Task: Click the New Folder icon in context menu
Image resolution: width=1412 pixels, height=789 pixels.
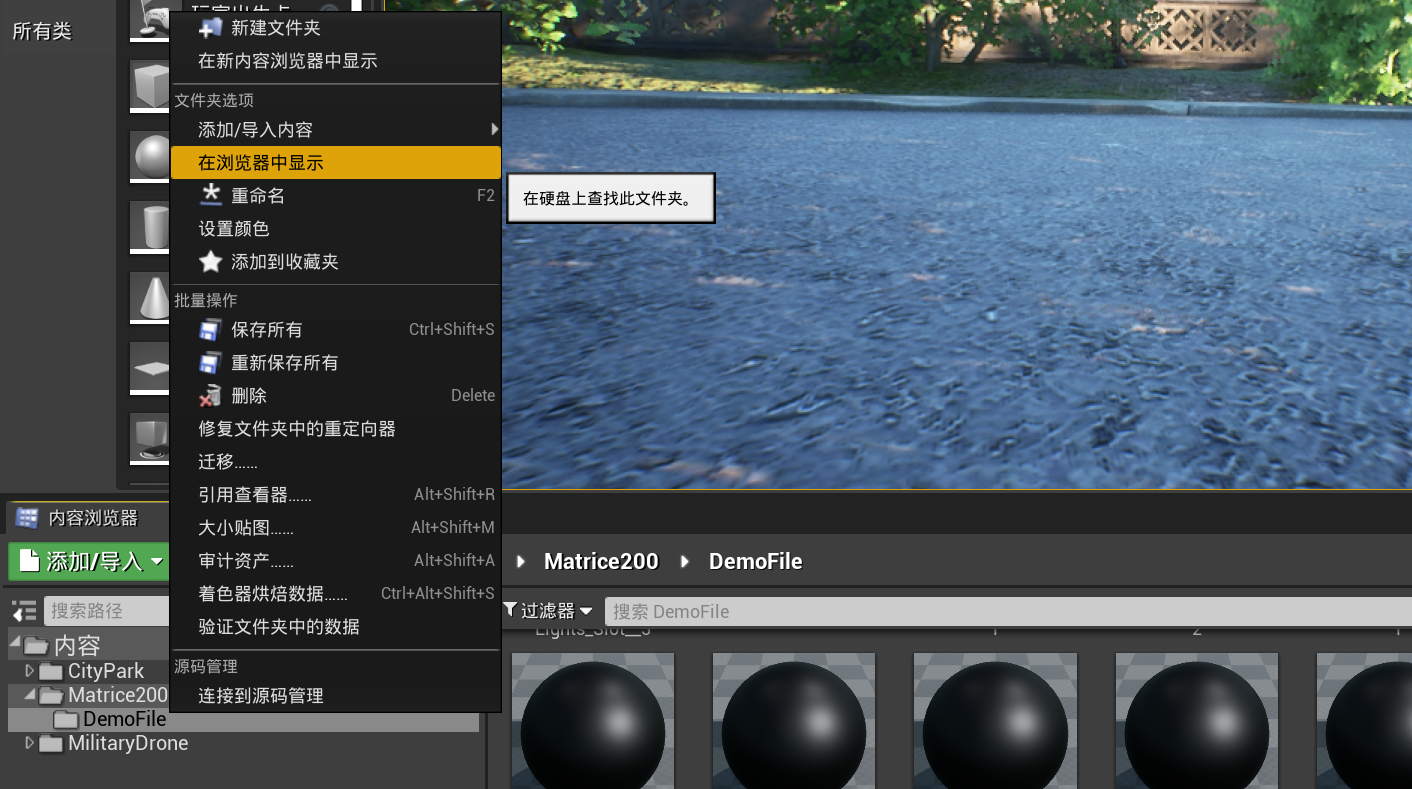Action: (x=211, y=28)
